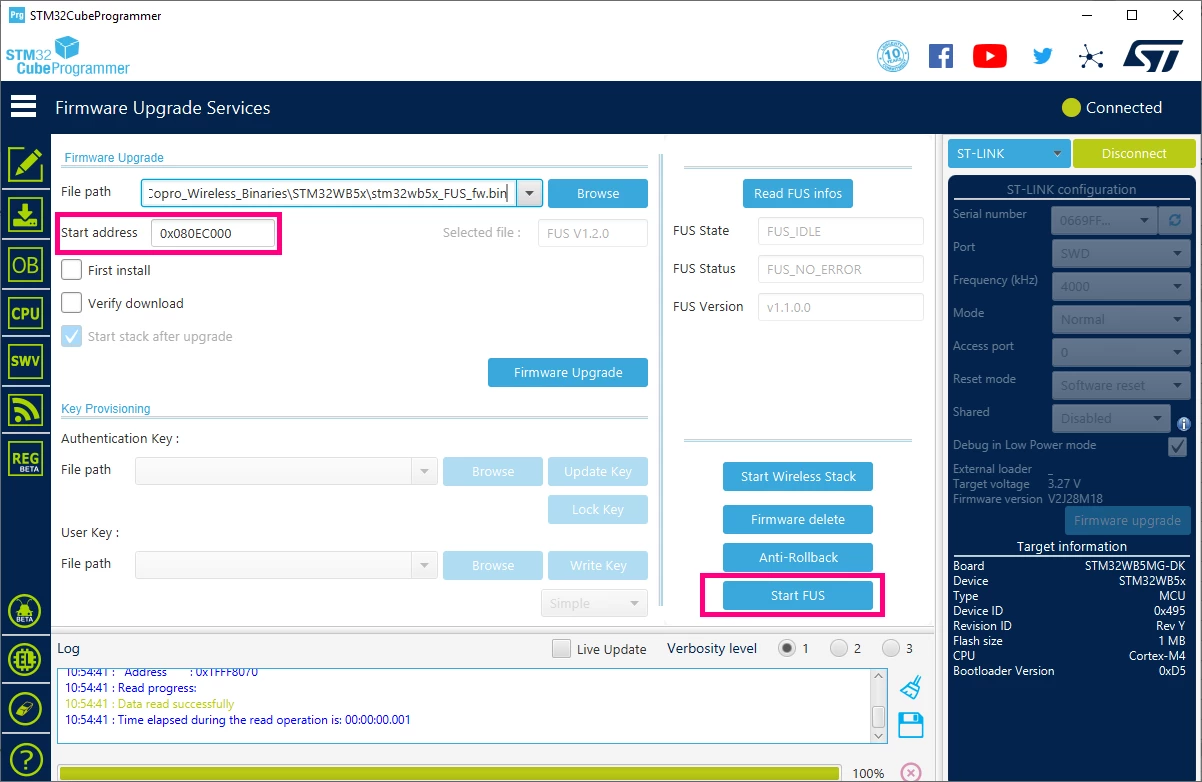Enable Live Update for the log
This screenshot has height=782, width=1202.
click(x=562, y=649)
